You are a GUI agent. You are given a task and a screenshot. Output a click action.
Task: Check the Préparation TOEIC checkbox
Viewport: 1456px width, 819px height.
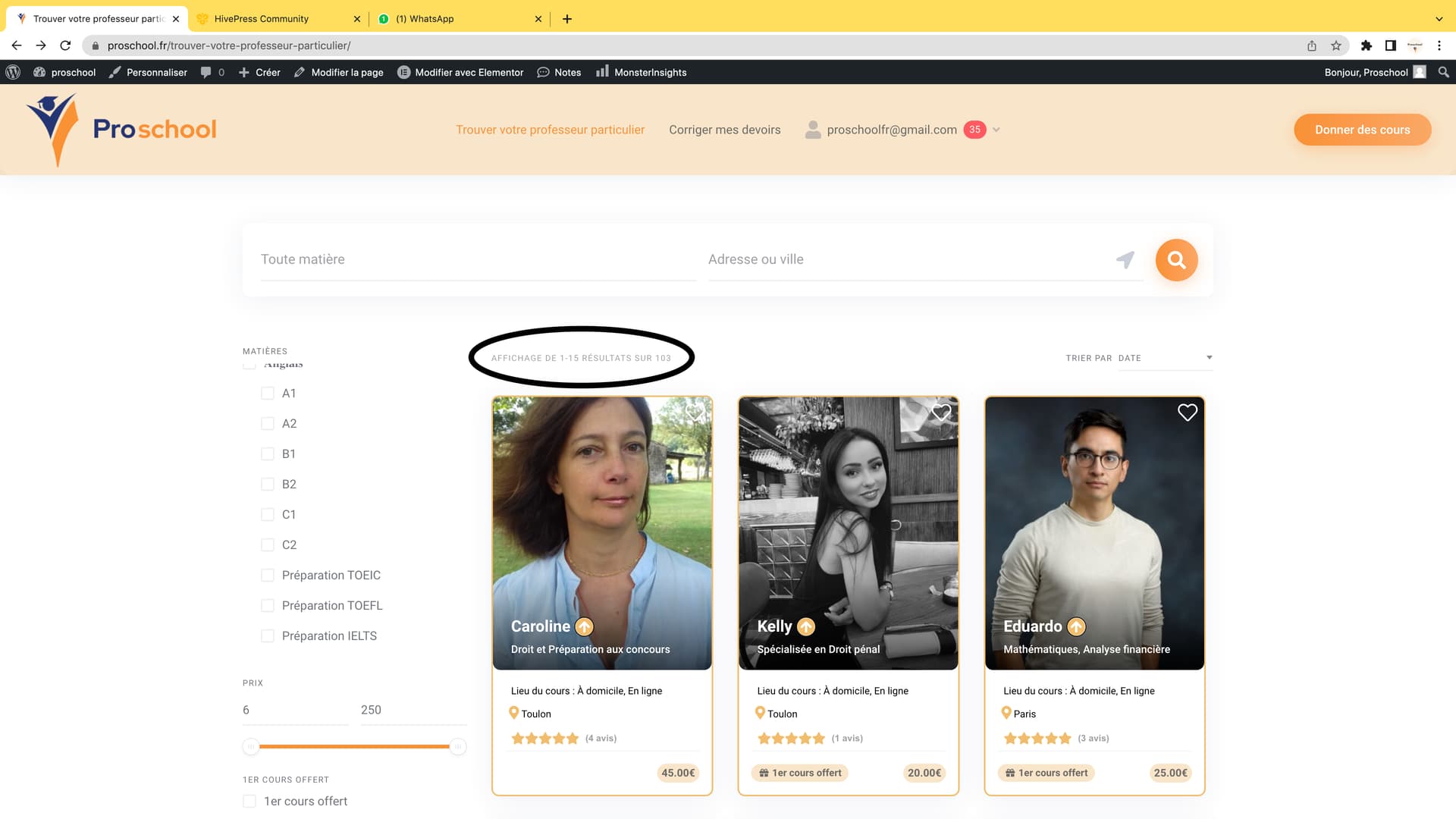(268, 576)
